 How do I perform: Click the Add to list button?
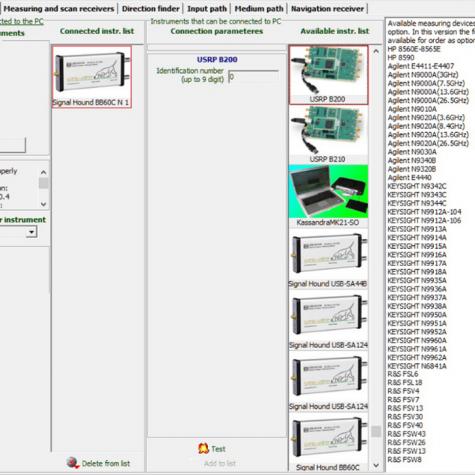click(220, 463)
